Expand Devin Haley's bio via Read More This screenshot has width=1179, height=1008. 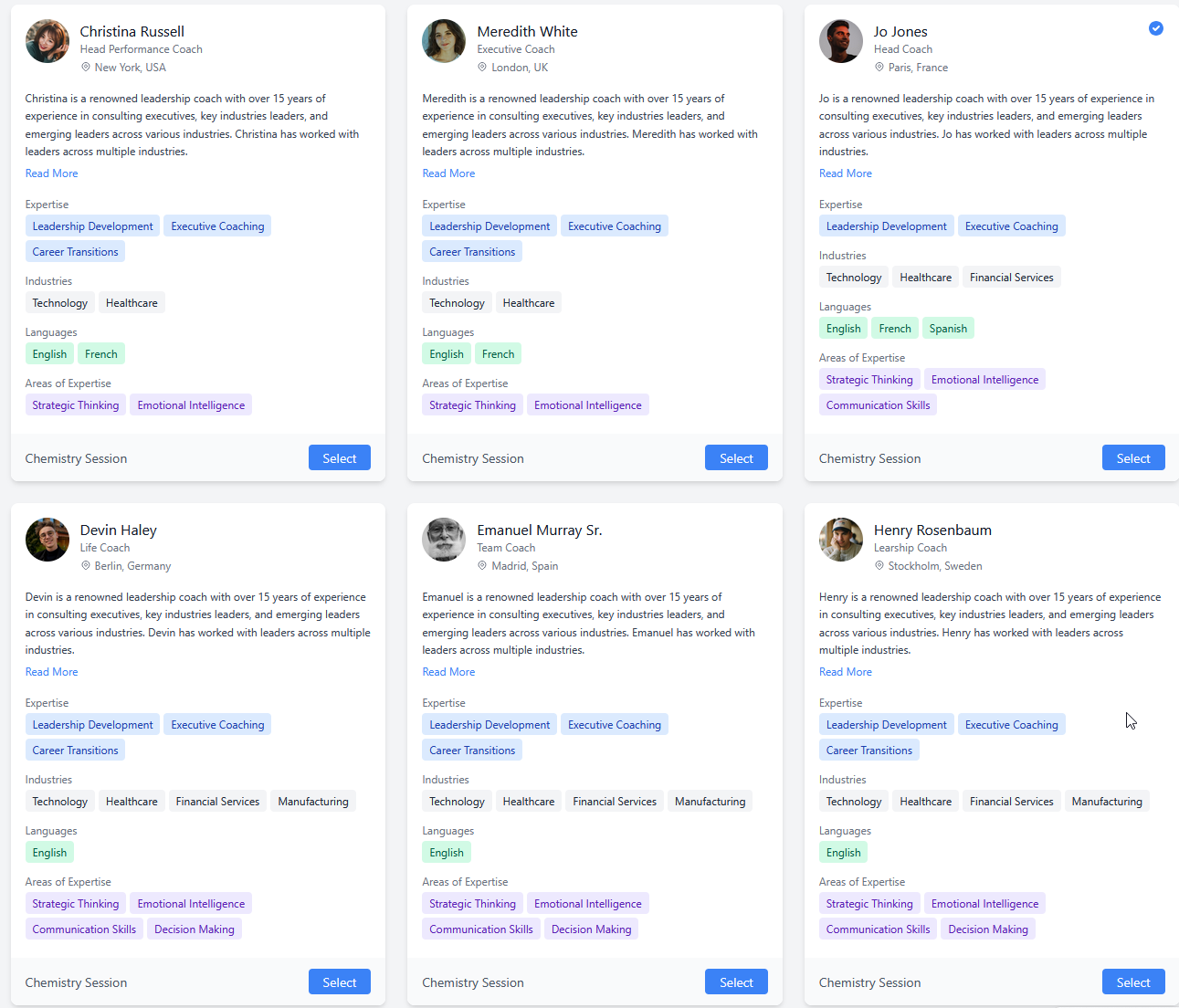(52, 672)
